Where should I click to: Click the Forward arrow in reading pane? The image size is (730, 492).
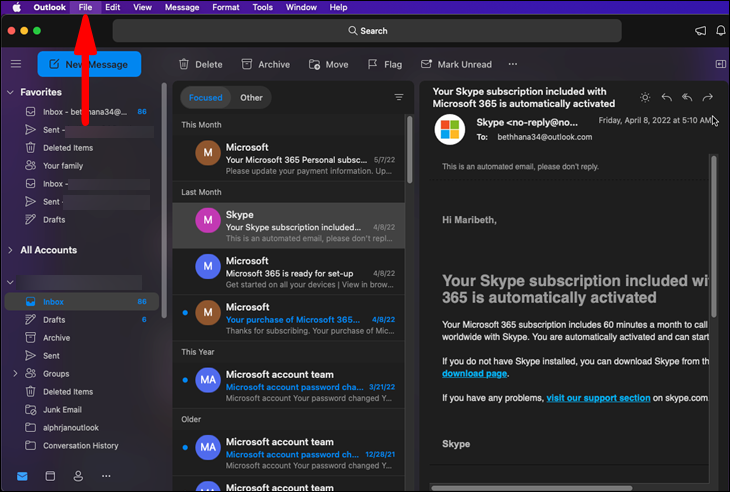tap(708, 97)
